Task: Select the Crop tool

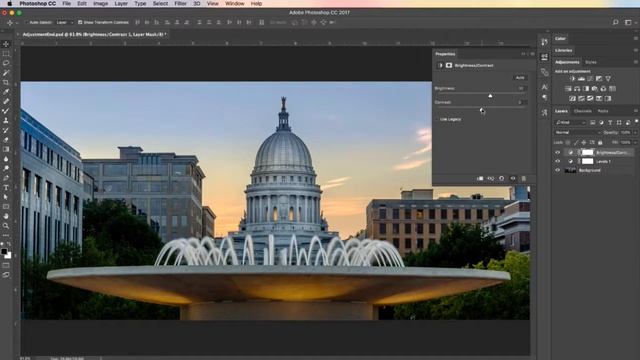Action: [x=6, y=82]
